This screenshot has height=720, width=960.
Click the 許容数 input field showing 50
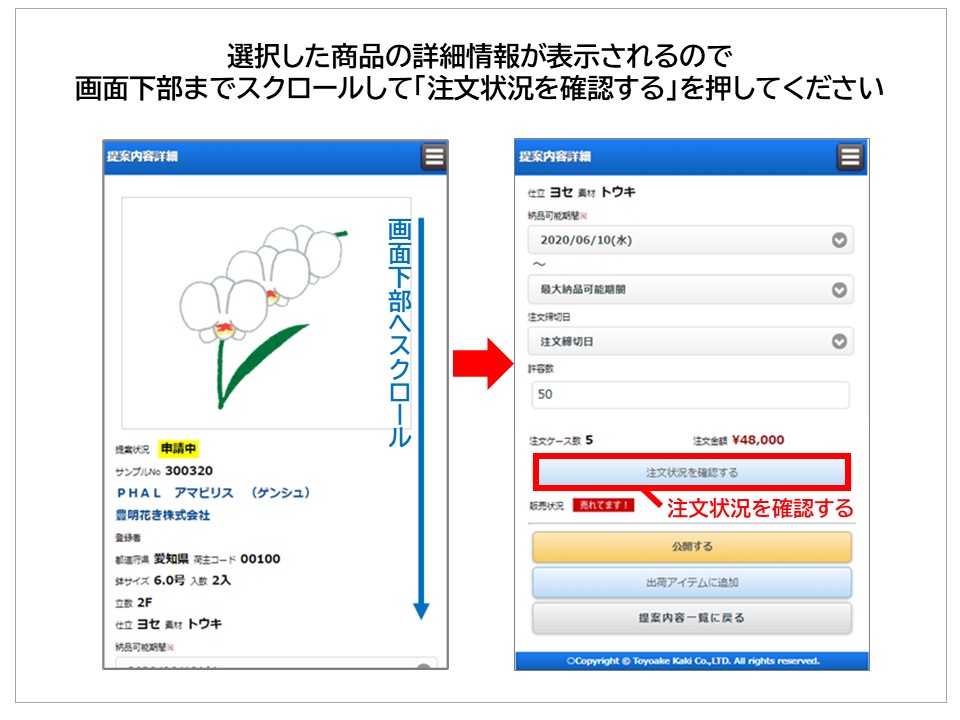(690, 394)
